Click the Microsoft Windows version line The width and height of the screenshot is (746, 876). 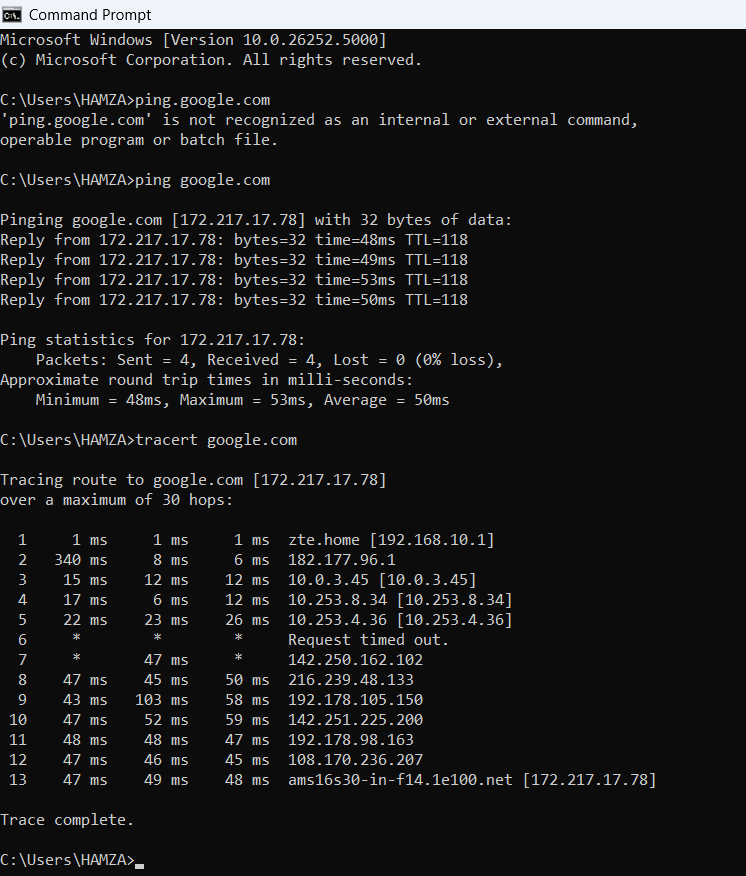coord(193,40)
